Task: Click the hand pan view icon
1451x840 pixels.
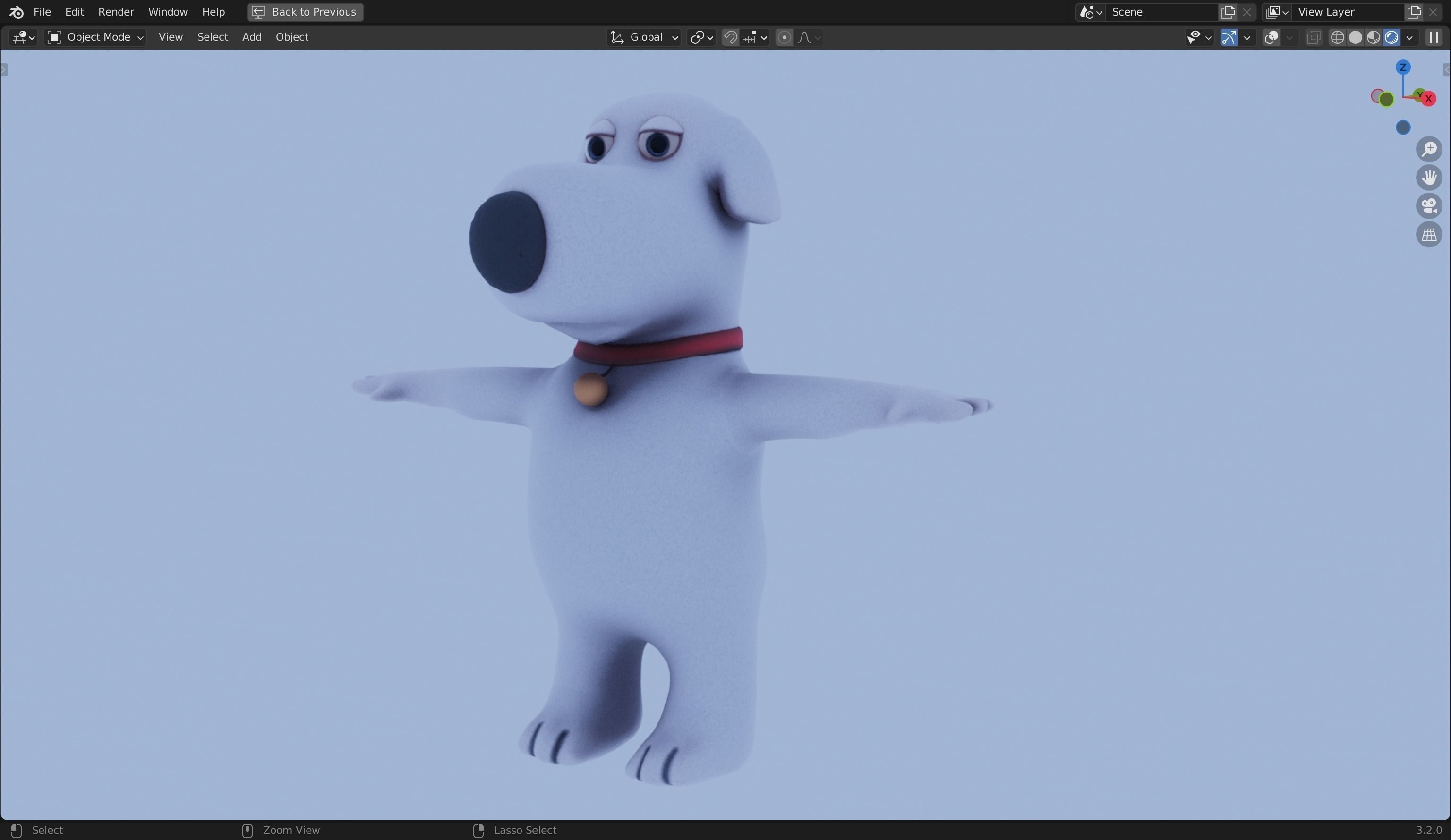Action: (x=1429, y=178)
